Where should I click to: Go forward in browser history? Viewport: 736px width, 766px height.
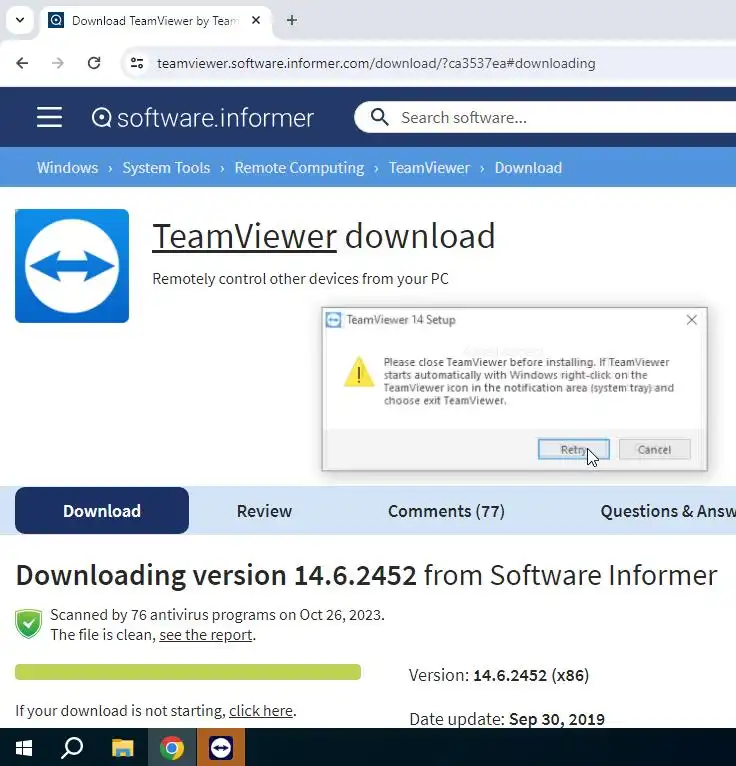[58, 63]
